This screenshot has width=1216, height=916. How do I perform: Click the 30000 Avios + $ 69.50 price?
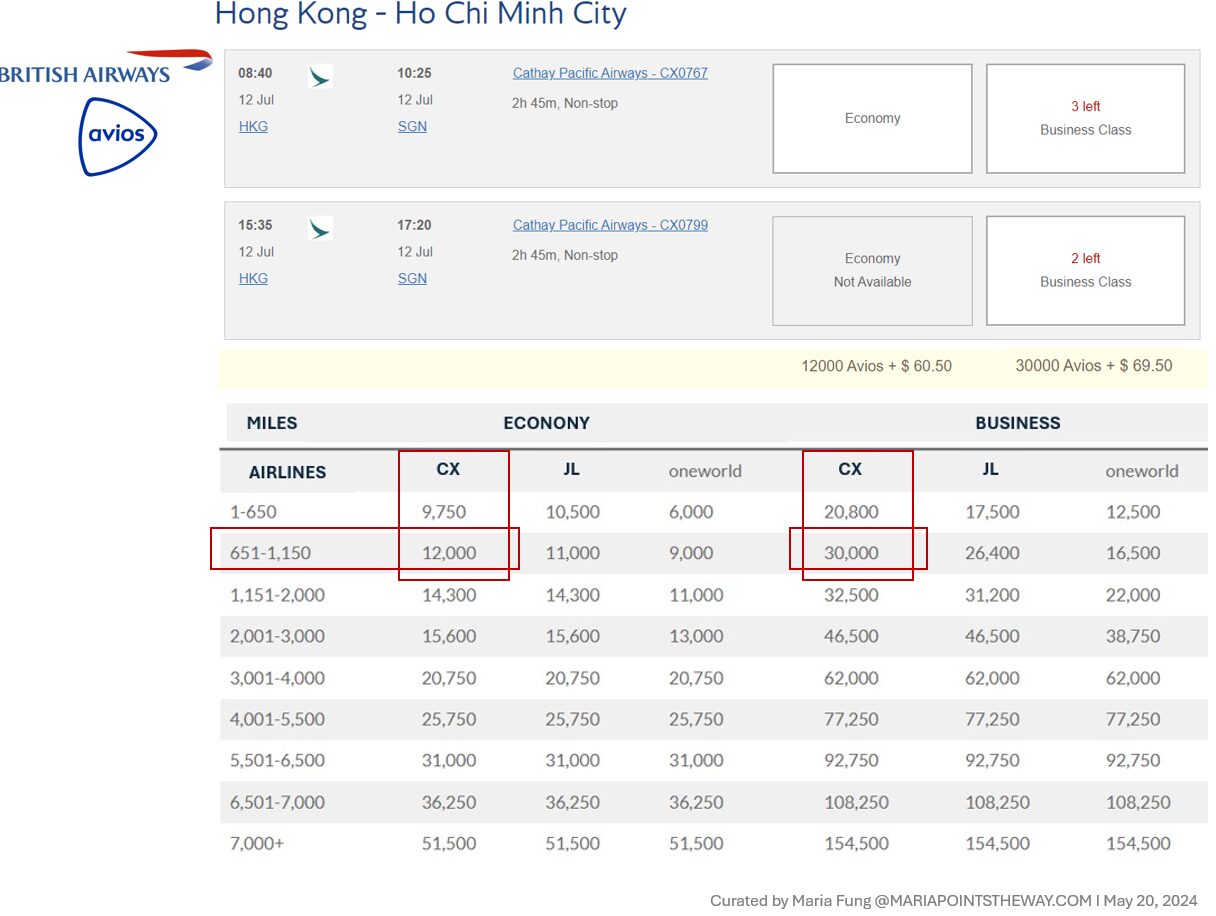click(x=1094, y=366)
